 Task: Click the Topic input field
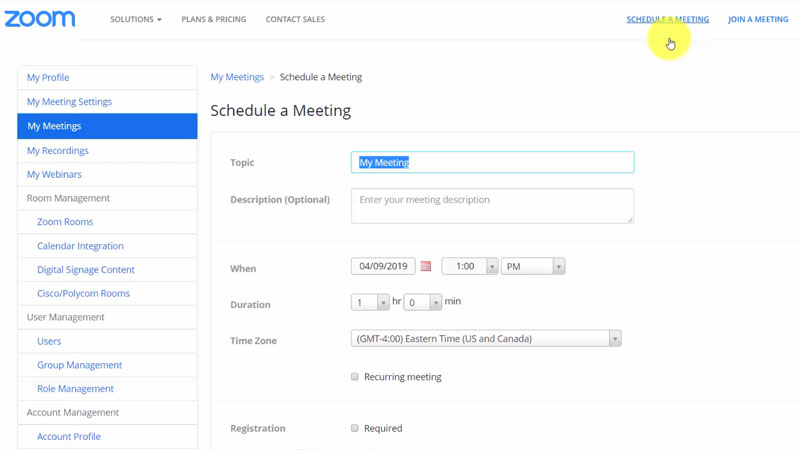click(x=492, y=162)
